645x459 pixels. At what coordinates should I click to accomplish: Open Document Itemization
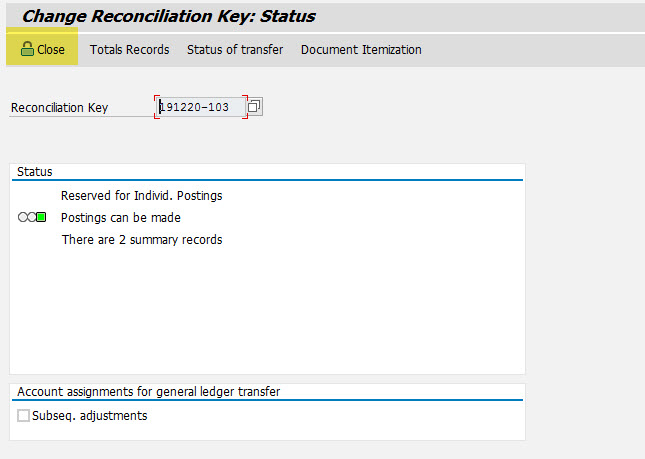[x=361, y=50]
